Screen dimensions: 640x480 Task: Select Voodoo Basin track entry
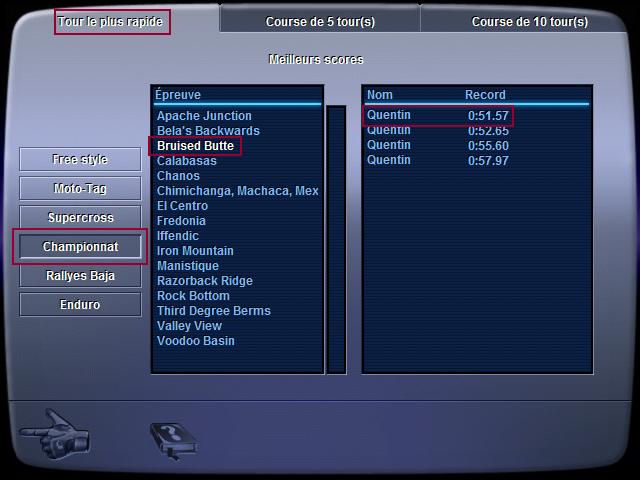tap(196, 341)
